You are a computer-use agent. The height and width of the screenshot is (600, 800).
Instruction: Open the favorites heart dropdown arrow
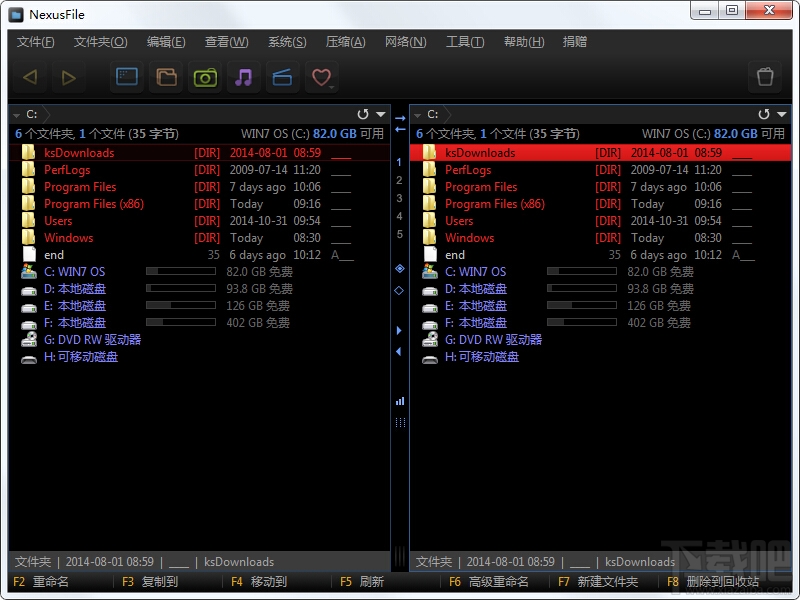(332, 88)
